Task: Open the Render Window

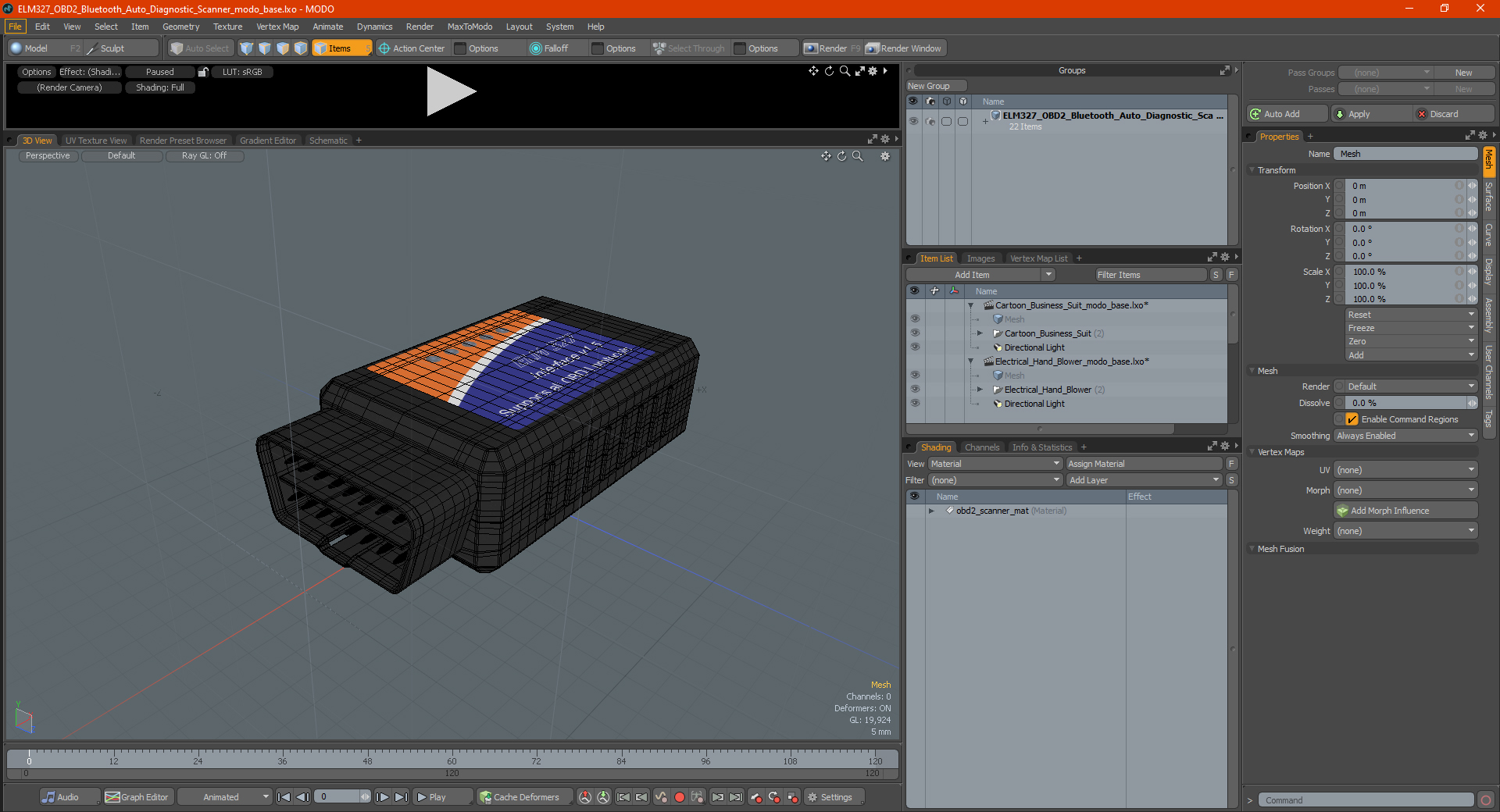Action: [905, 48]
